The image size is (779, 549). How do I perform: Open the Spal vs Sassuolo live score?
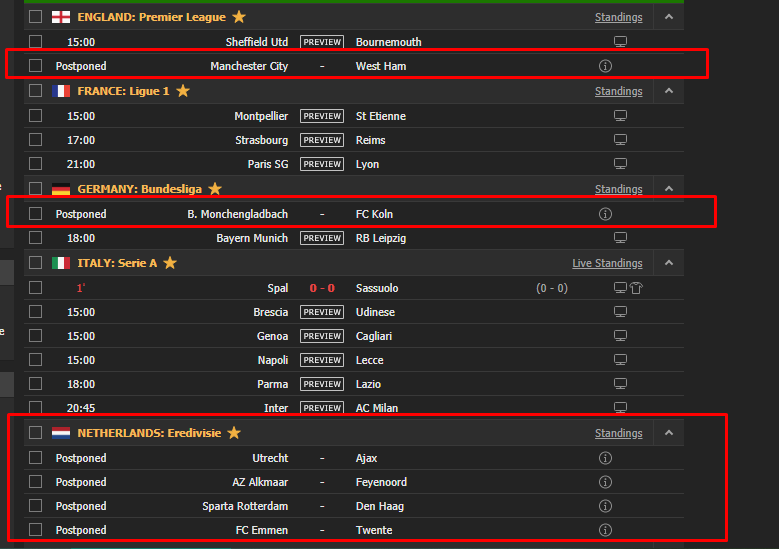point(322,288)
